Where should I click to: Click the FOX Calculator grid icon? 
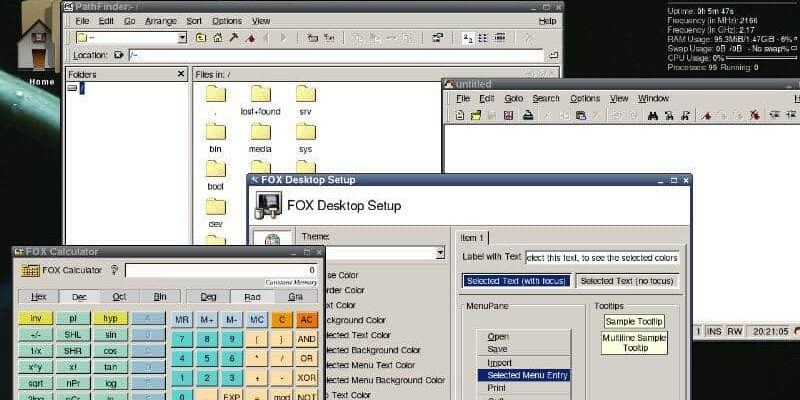[30, 270]
